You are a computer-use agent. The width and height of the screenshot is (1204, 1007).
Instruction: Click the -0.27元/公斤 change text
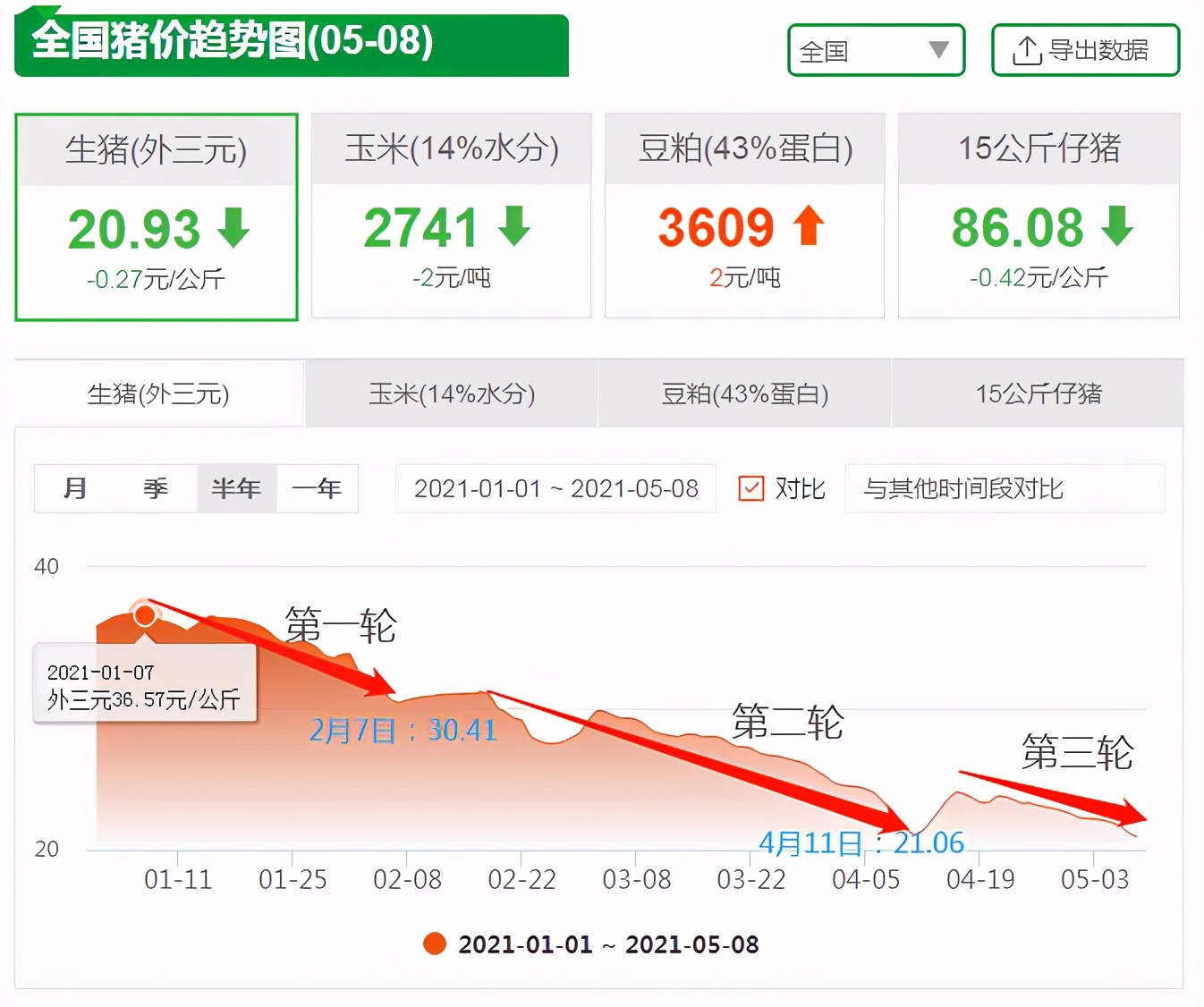click(x=156, y=279)
